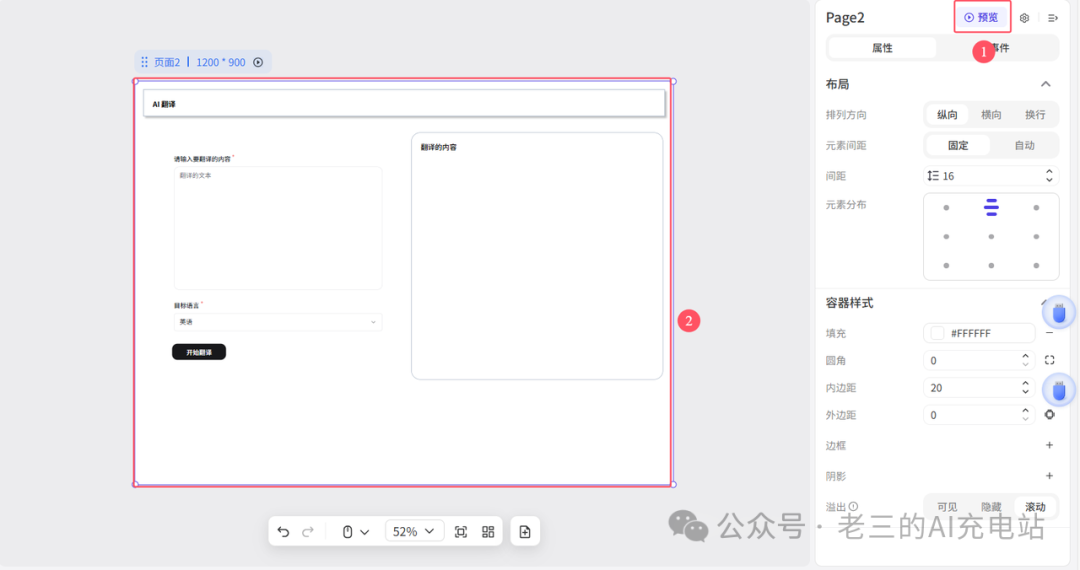
Task: Click the undo arrow in bottom toolbar
Action: pyautogui.click(x=283, y=531)
